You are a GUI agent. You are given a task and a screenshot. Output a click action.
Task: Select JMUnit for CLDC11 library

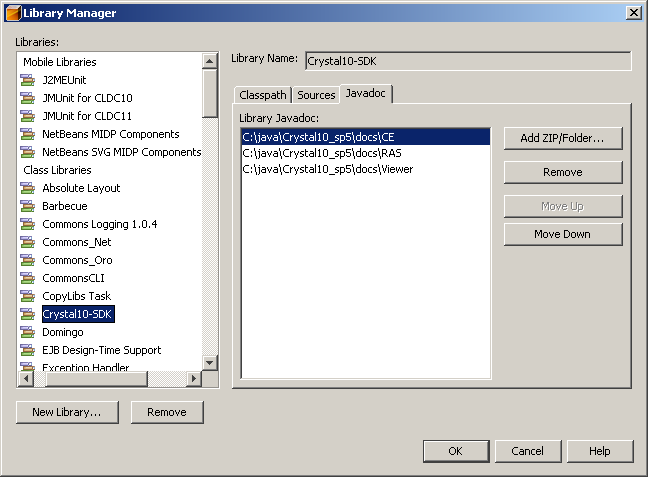pos(87,116)
